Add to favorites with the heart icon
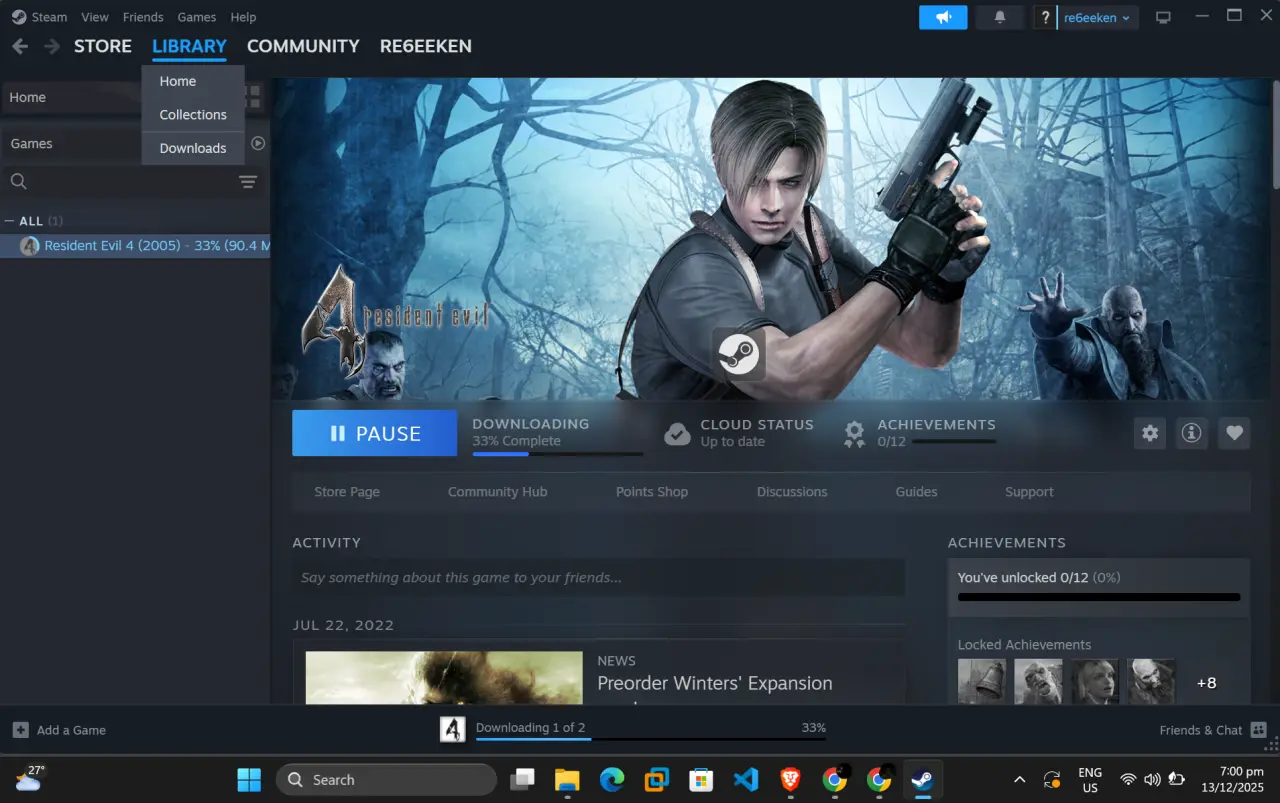Screen dimensions: 1280x803 (1234, 433)
